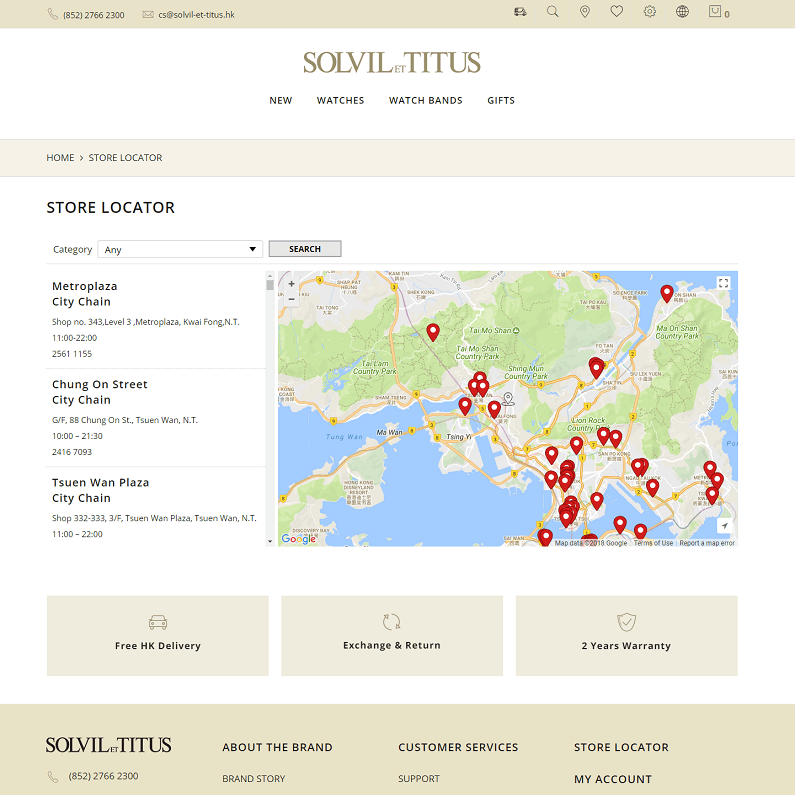The height and width of the screenshot is (795, 795).
Task: Click the footer (852) 2766 2300 number
Action: 103,776
